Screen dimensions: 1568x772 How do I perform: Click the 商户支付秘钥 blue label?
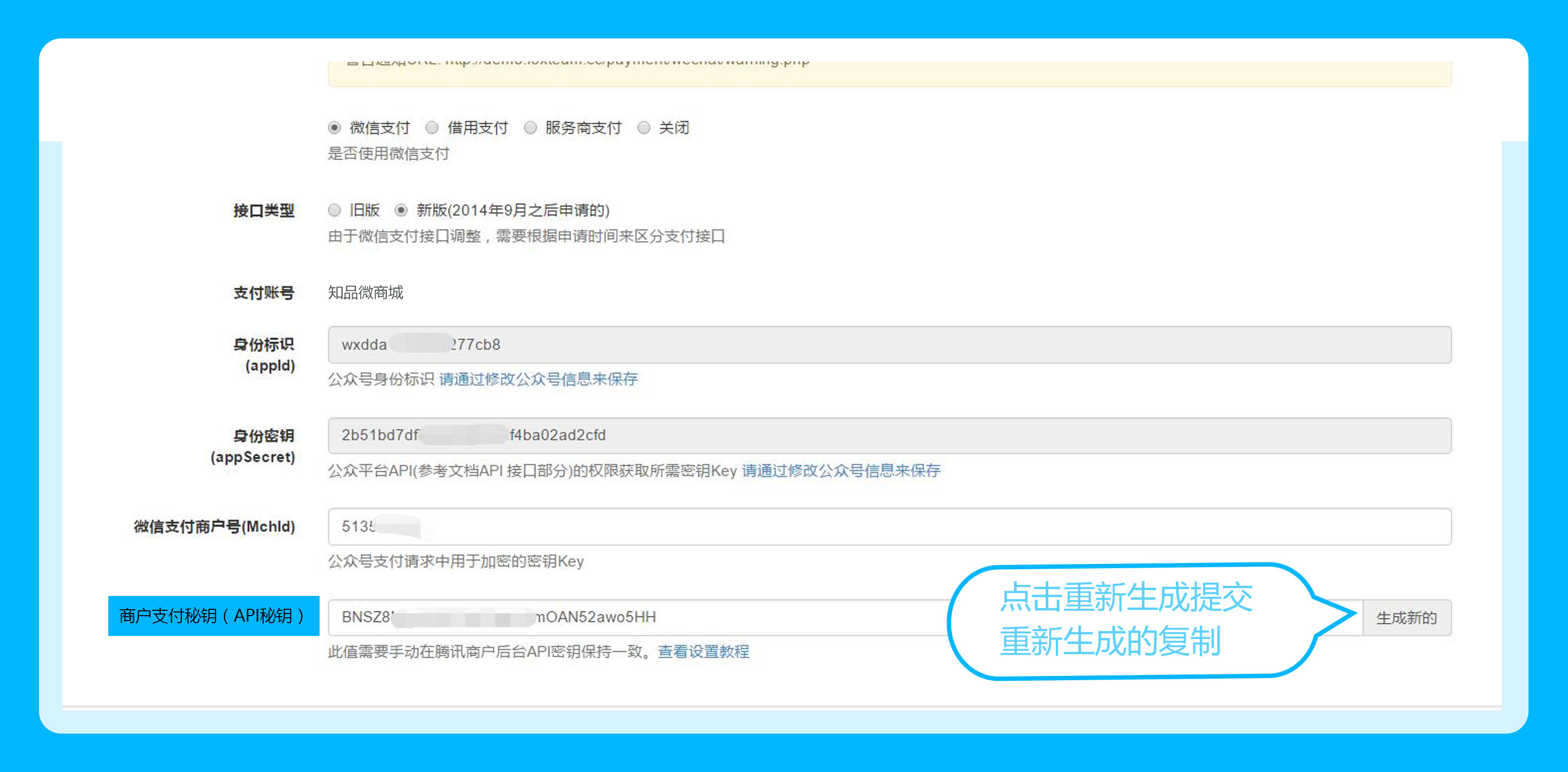[x=213, y=616]
